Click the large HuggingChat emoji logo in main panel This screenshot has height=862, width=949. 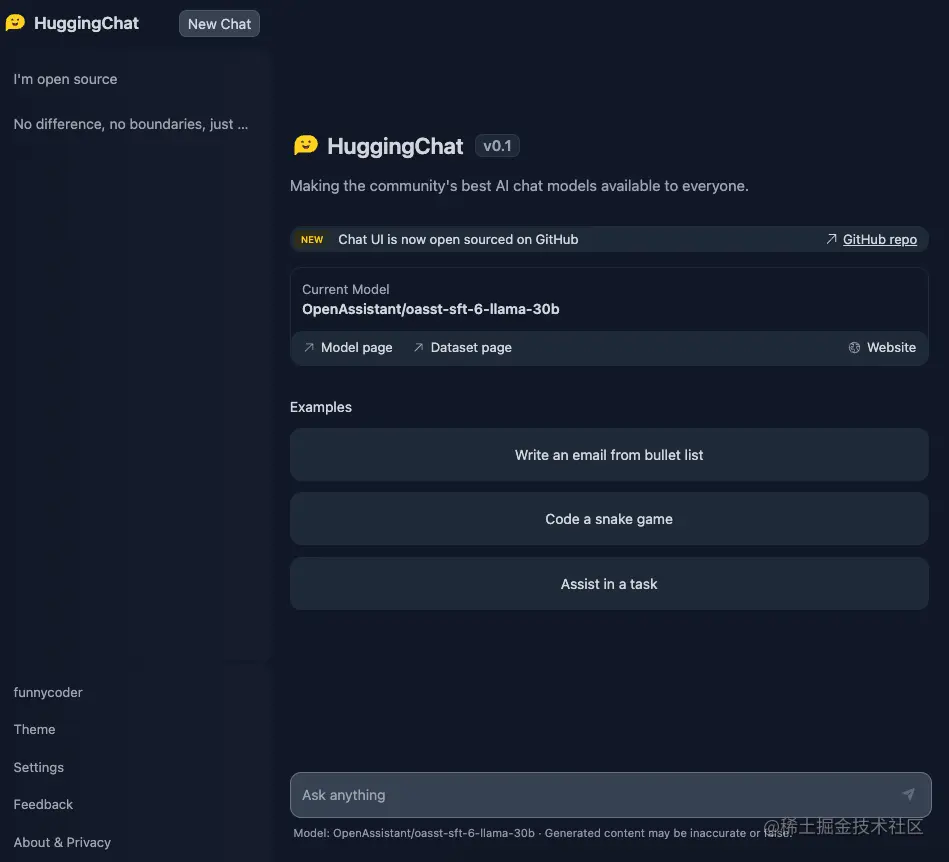[306, 145]
